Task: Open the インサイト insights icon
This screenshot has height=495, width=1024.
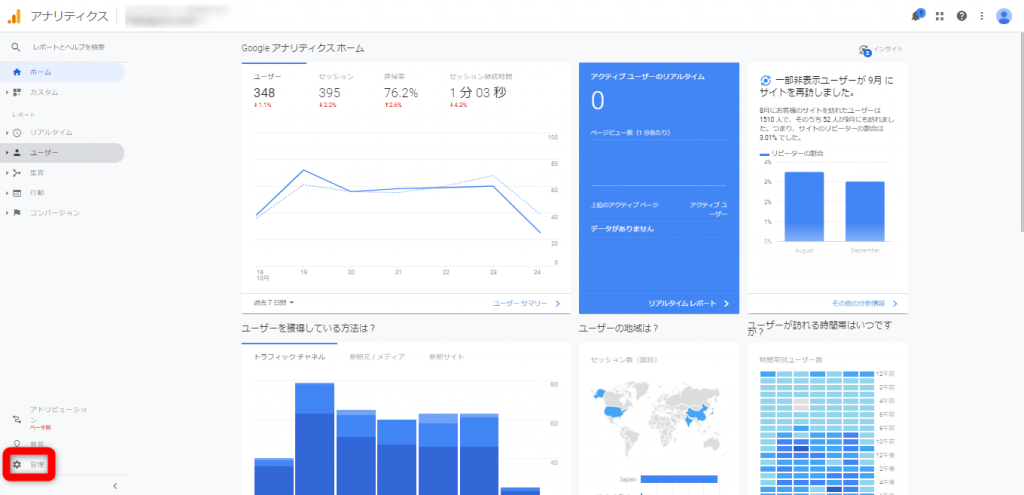Action: (865, 50)
